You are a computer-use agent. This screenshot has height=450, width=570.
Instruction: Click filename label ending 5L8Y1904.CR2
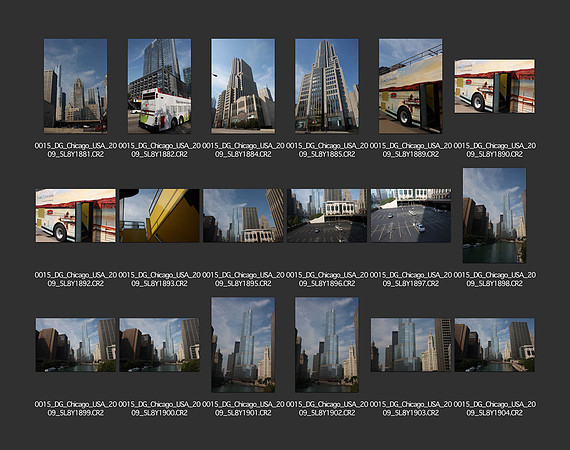(494, 409)
